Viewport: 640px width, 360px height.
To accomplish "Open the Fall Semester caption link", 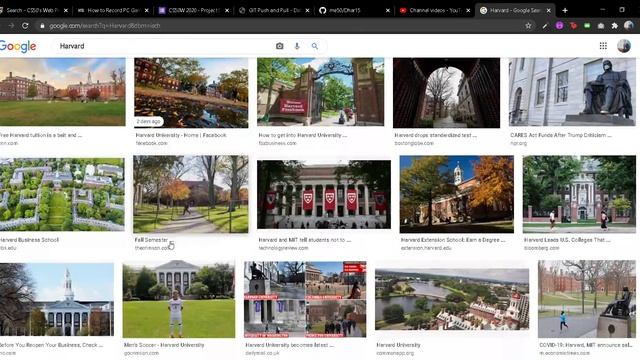I will click(x=151, y=240).
